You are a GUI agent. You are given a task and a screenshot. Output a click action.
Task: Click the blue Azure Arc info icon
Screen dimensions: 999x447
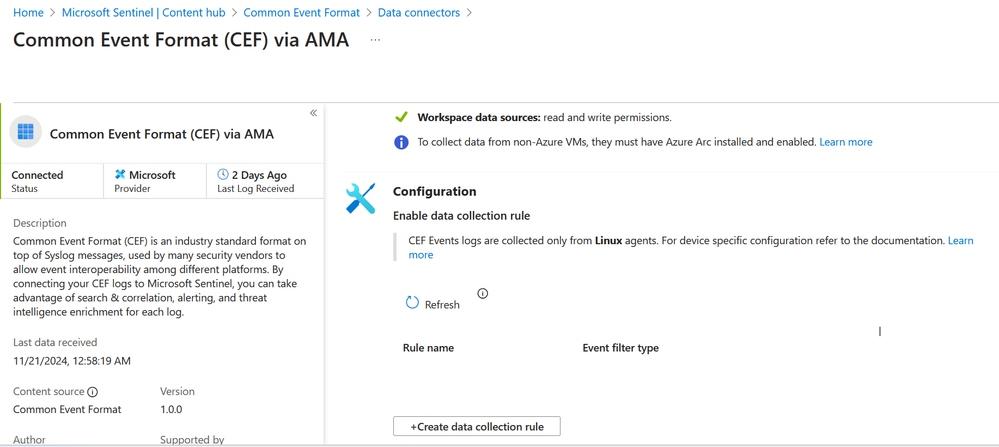coord(401,142)
